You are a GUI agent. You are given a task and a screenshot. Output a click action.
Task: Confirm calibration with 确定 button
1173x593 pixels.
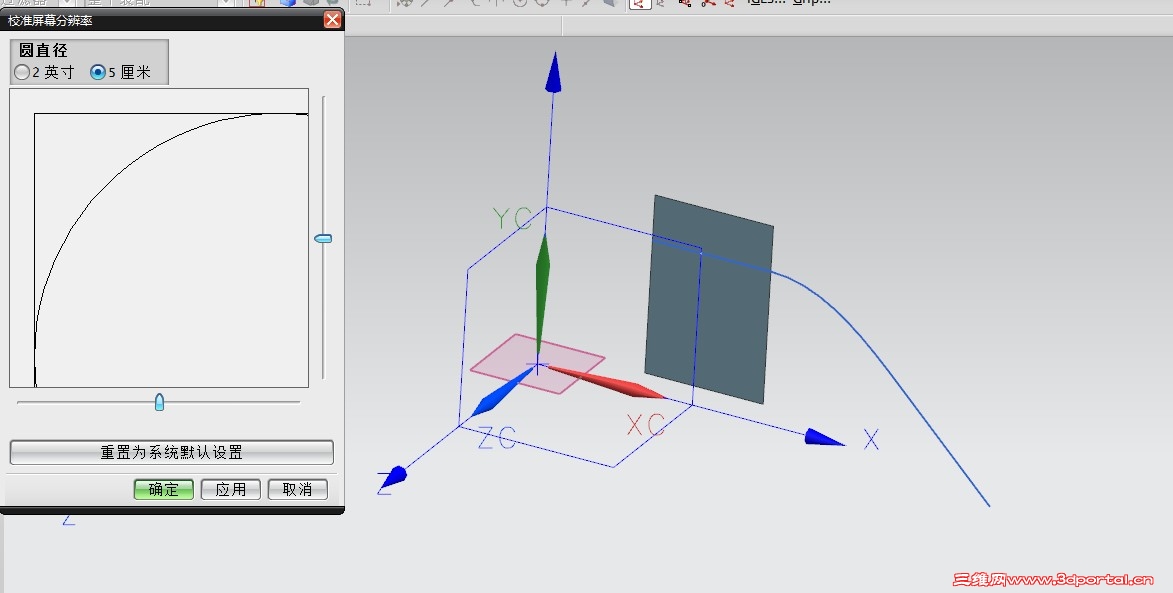164,489
